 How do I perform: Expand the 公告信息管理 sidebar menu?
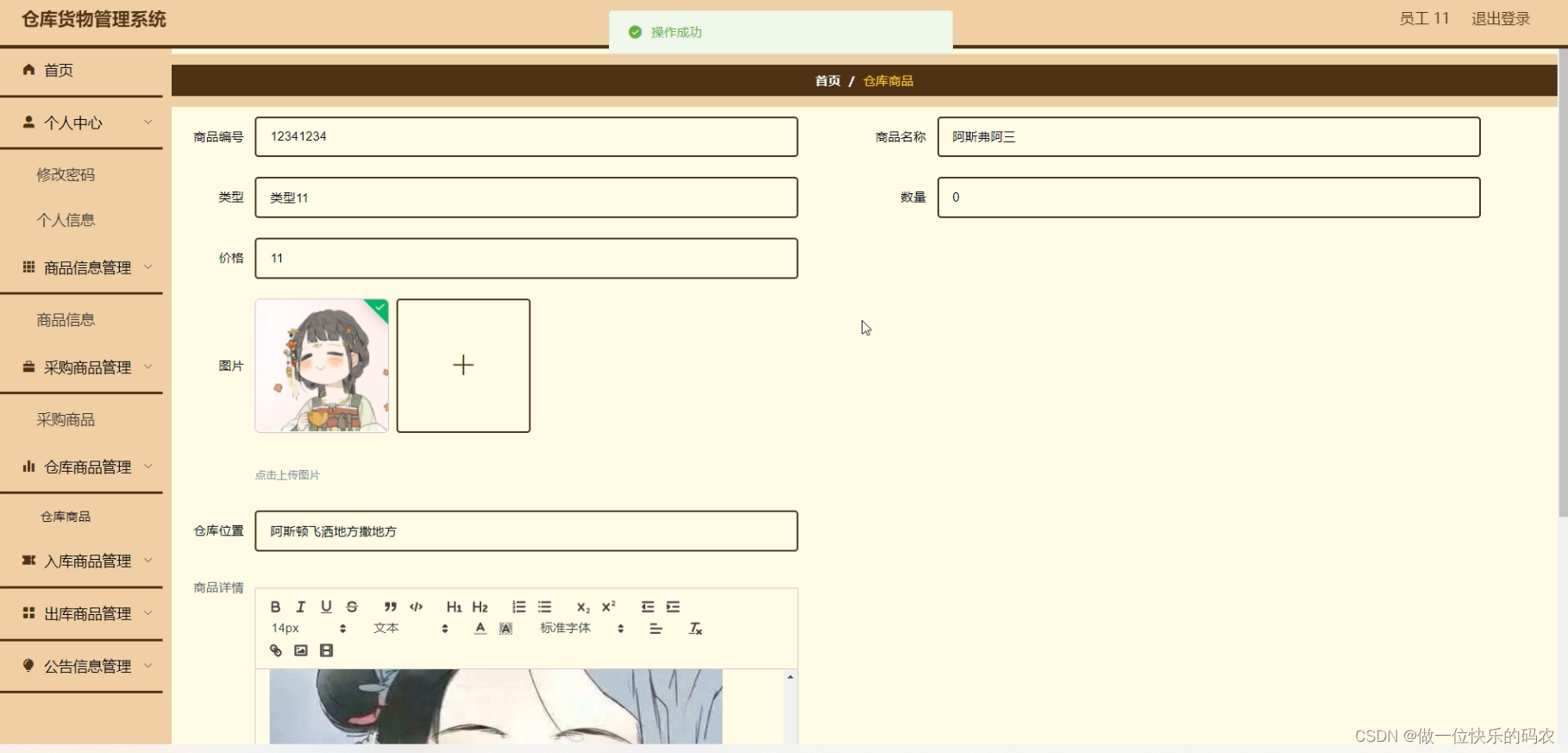coord(81,667)
